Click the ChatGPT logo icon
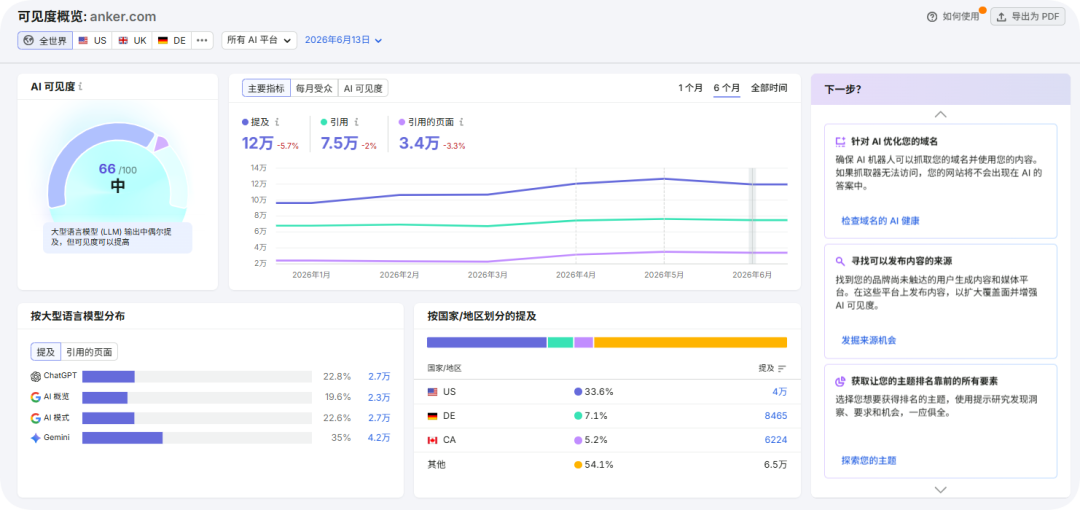Image resolution: width=1080 pixels, height=510 pixels. point(36,376)
